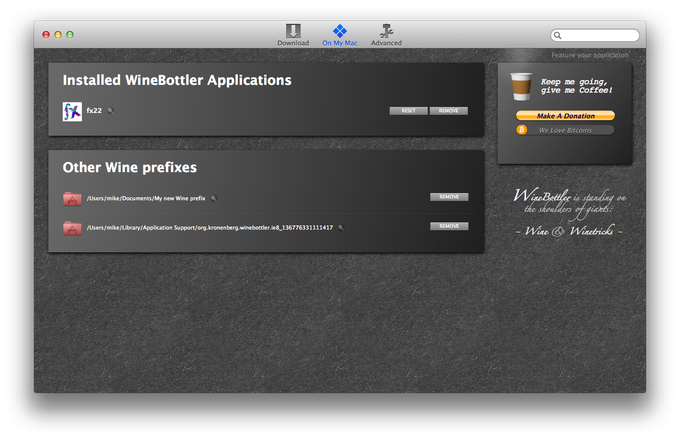Remove the fx22 application
Screen dimensions: 680x440
pyautogui.click(x=448, y=111)
